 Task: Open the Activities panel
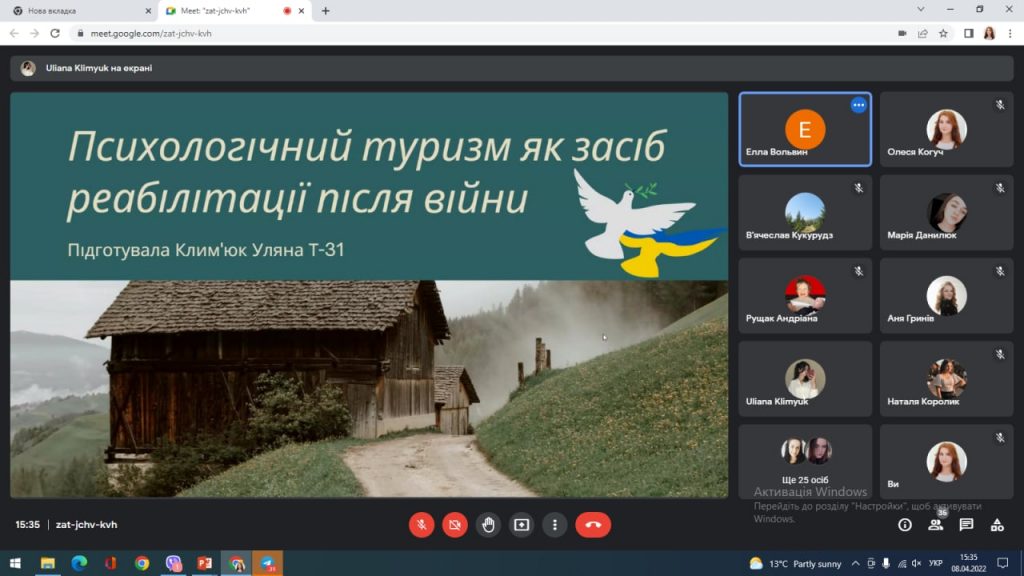click(x=997, y=524)
